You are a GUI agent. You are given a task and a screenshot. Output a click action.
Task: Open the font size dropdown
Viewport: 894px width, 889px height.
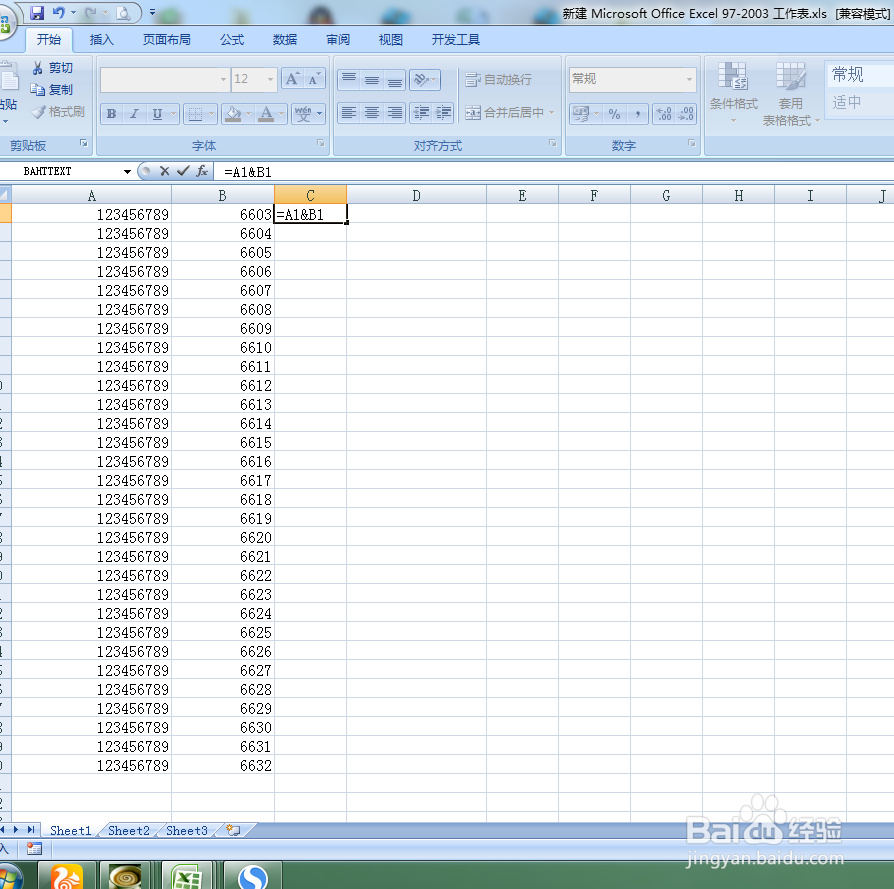(x=270, y=79)
